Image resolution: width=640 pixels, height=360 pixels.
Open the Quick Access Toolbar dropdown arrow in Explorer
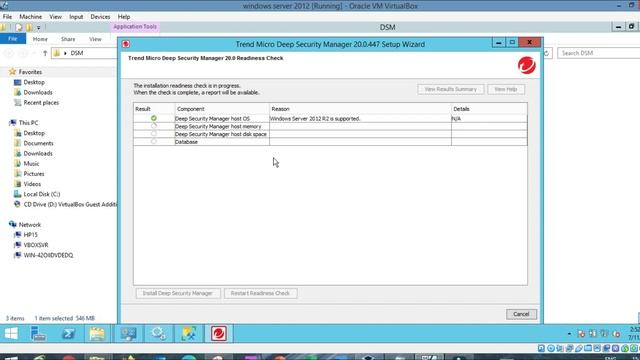pyautogui.click(x=38, y=28)
